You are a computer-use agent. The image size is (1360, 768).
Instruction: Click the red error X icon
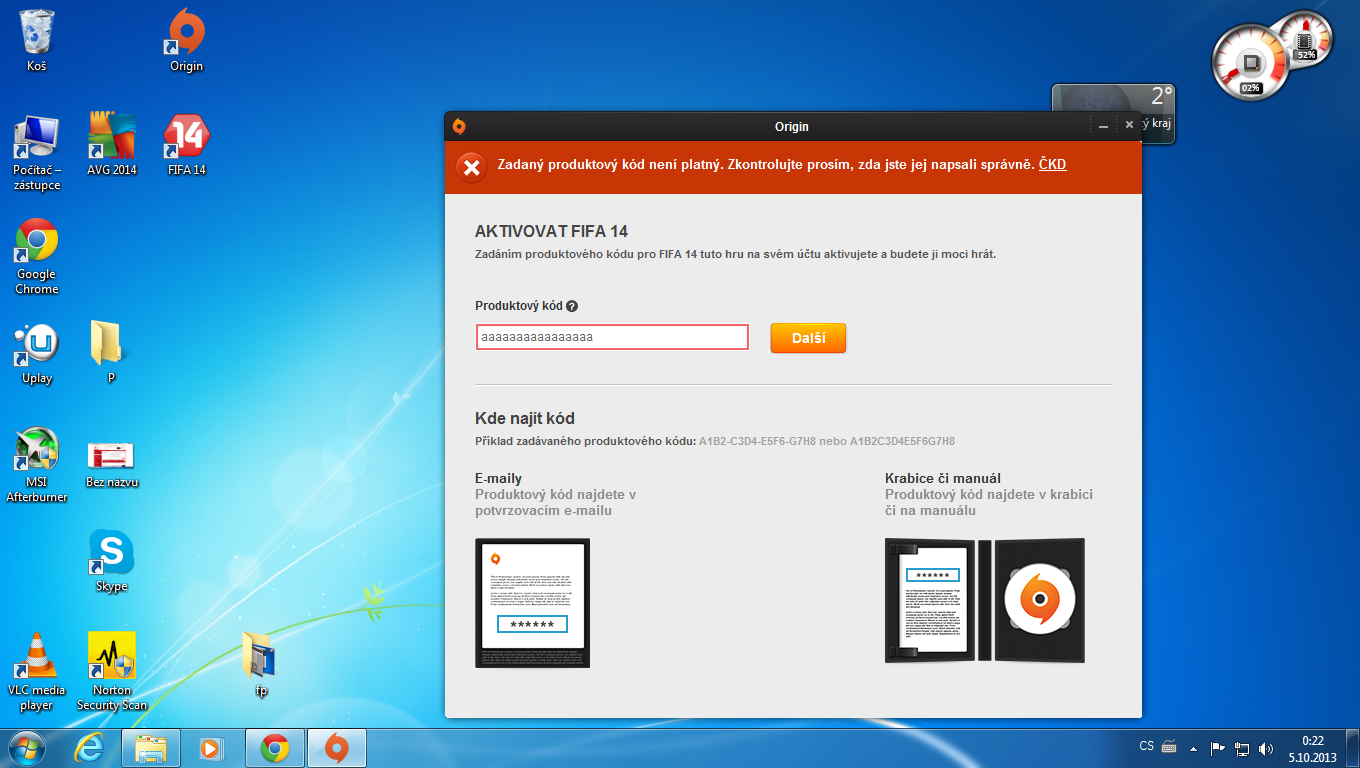[470, 166]
